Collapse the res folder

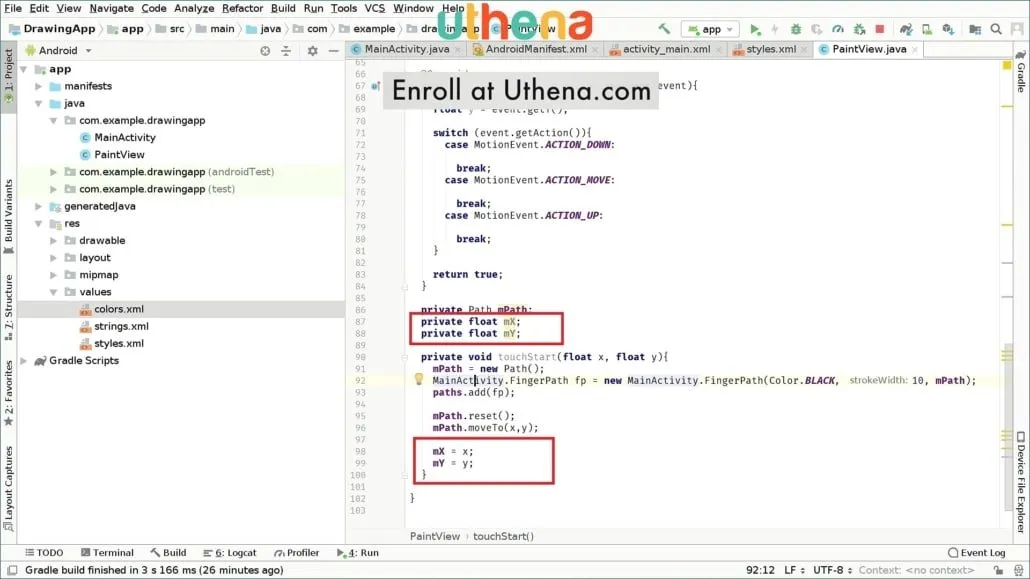tap(39, 223)
